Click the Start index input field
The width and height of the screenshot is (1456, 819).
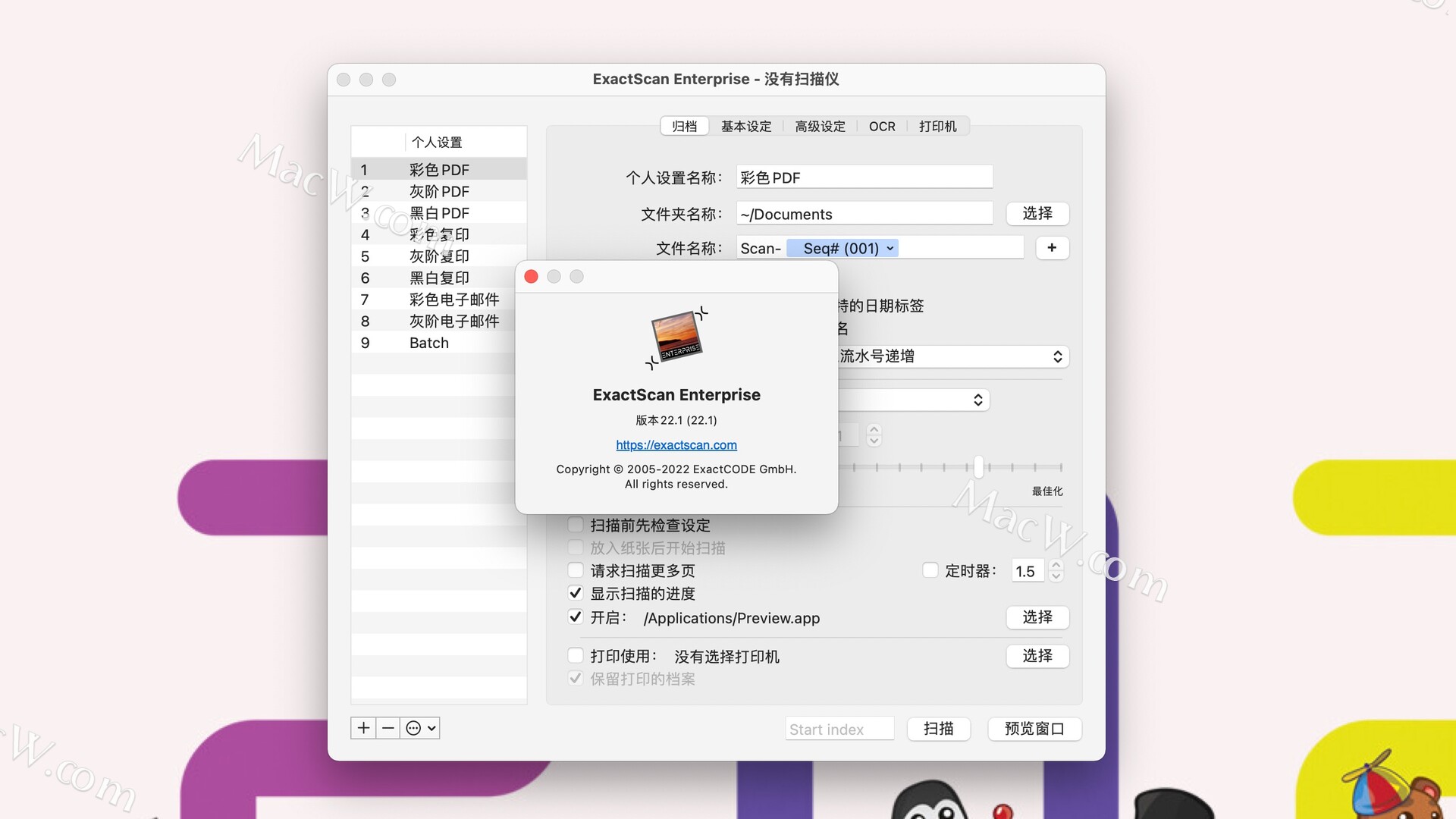tap(839, 729)
